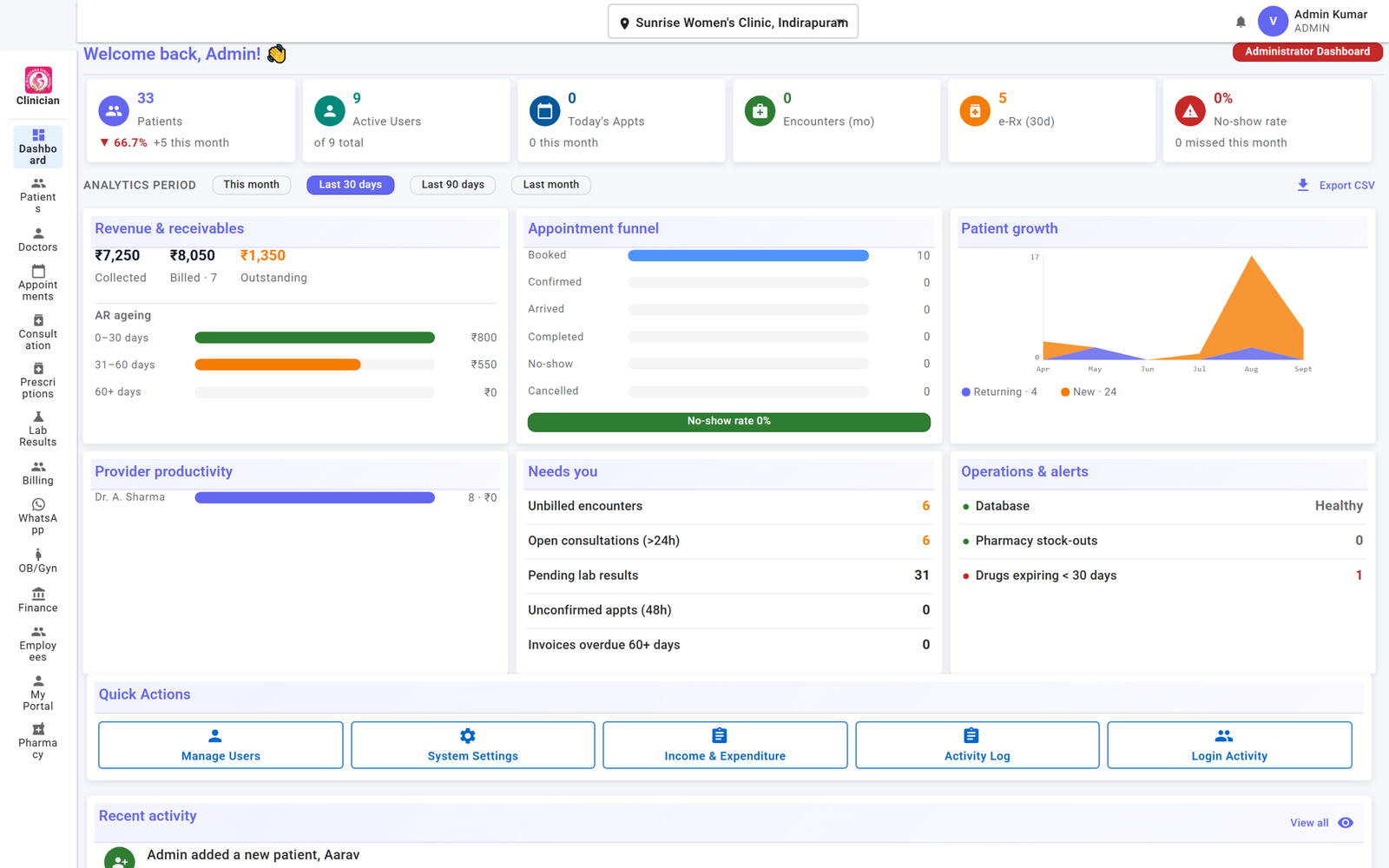
Task: Click Administrator Dashboard badge
Action: click(x=1307, y=51)
